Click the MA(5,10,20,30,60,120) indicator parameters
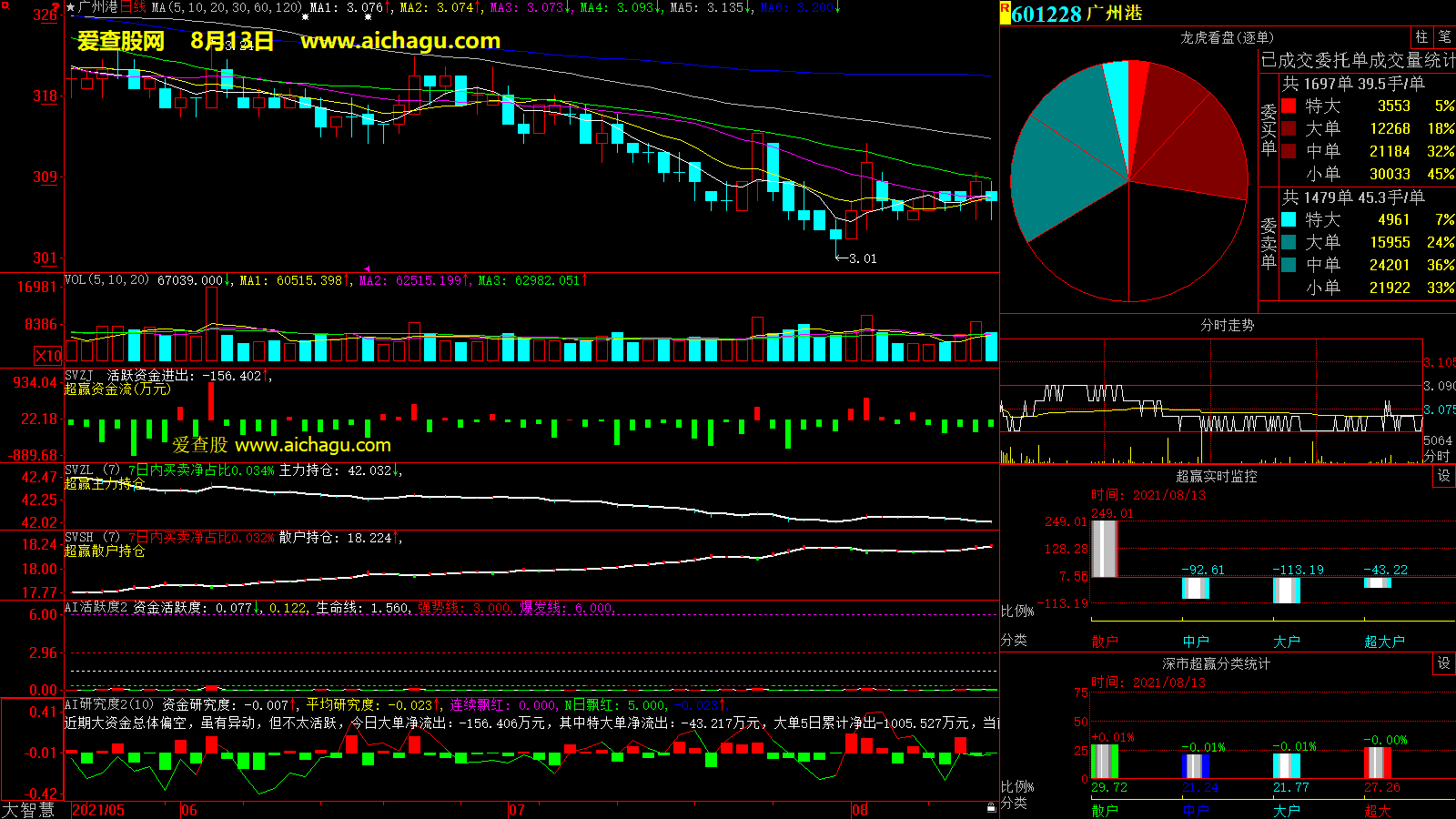 point(227,7)
